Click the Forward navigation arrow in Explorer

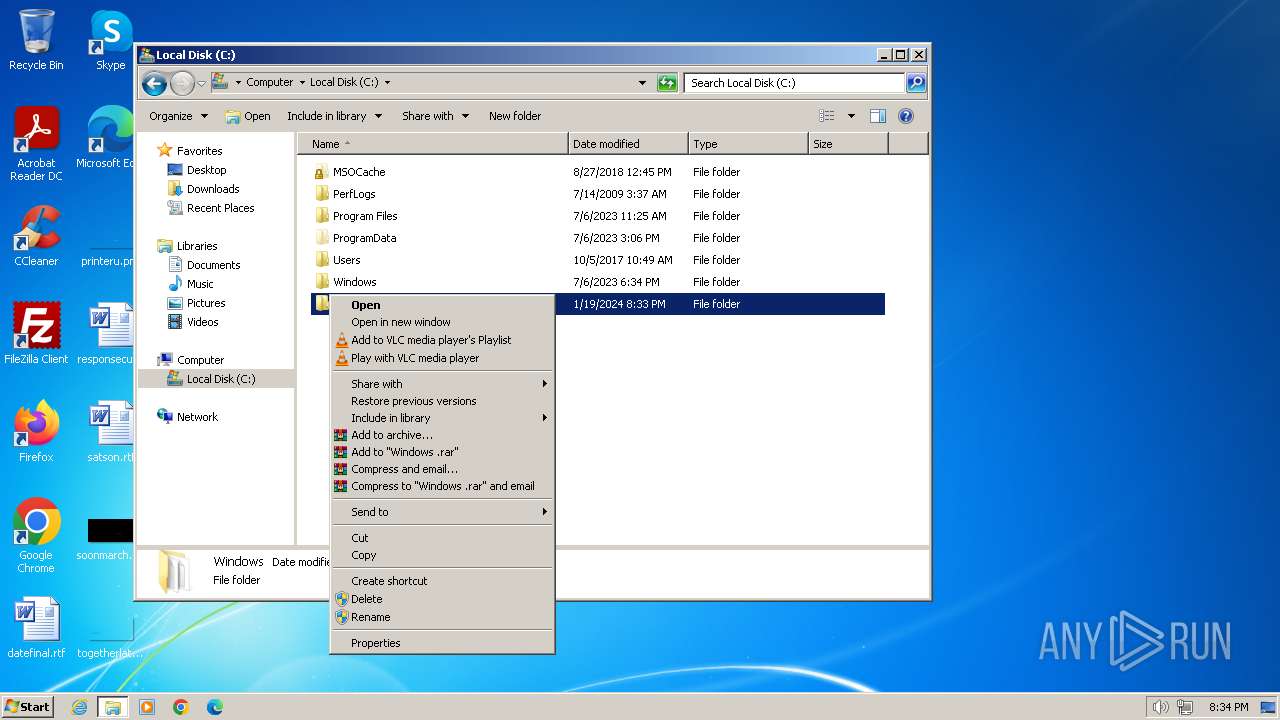point(182,83)
